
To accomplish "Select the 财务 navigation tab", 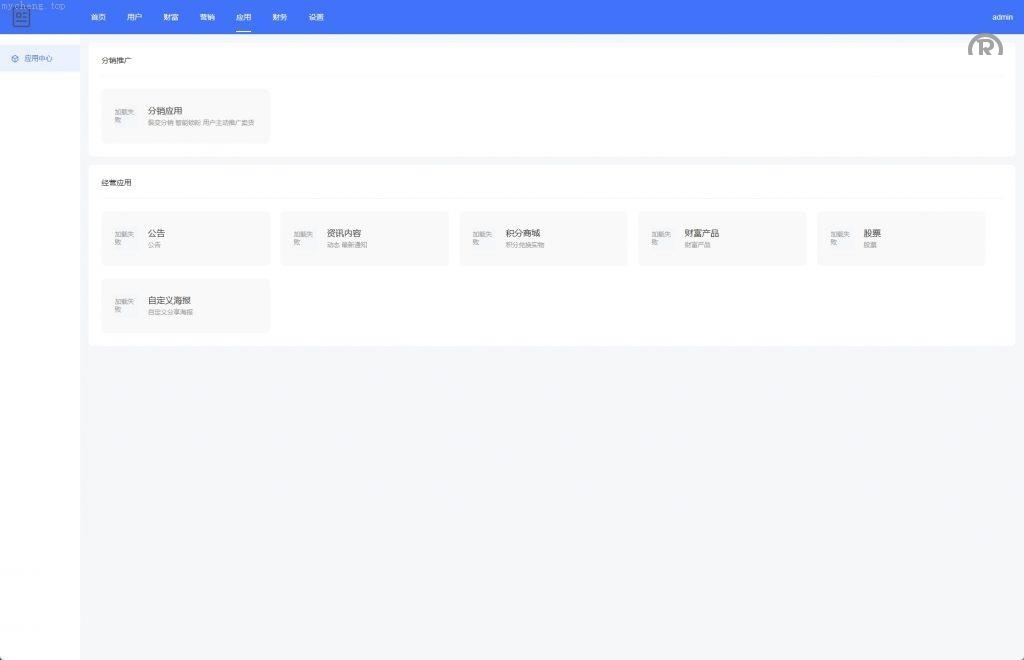I will pos(280,17).
